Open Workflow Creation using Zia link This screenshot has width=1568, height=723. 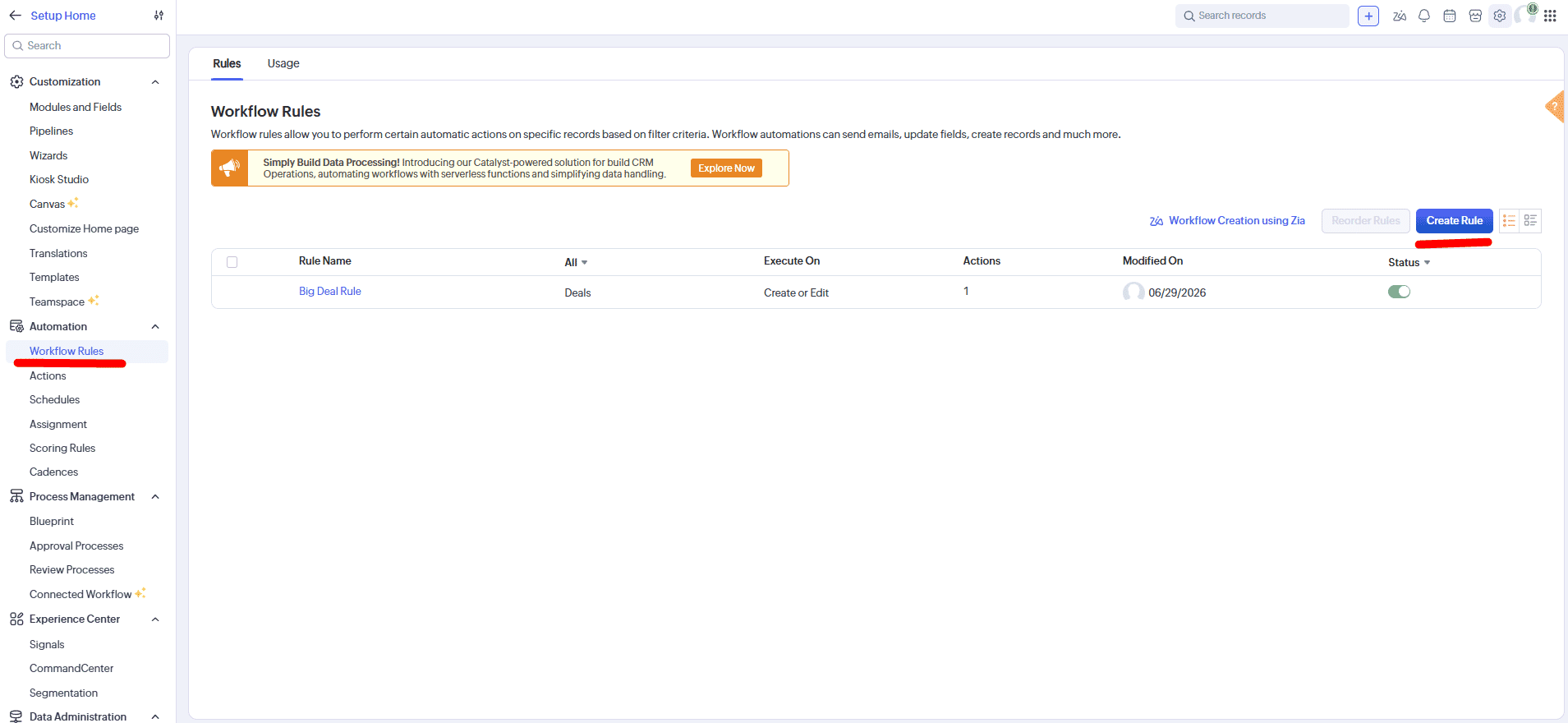pyautogui.click(x=1227, y=220)
